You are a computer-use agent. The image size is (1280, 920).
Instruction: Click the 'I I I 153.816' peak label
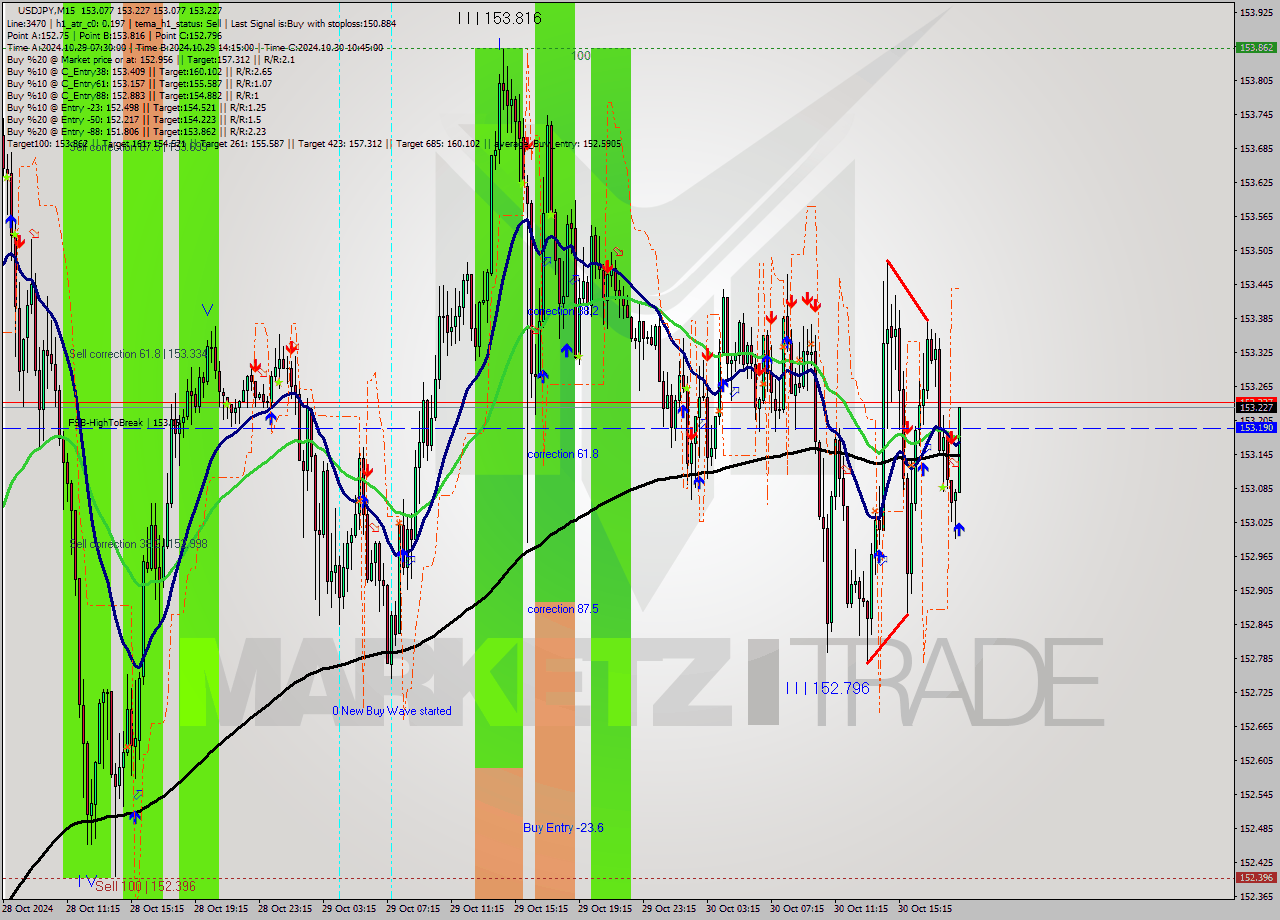pos(500,18)
